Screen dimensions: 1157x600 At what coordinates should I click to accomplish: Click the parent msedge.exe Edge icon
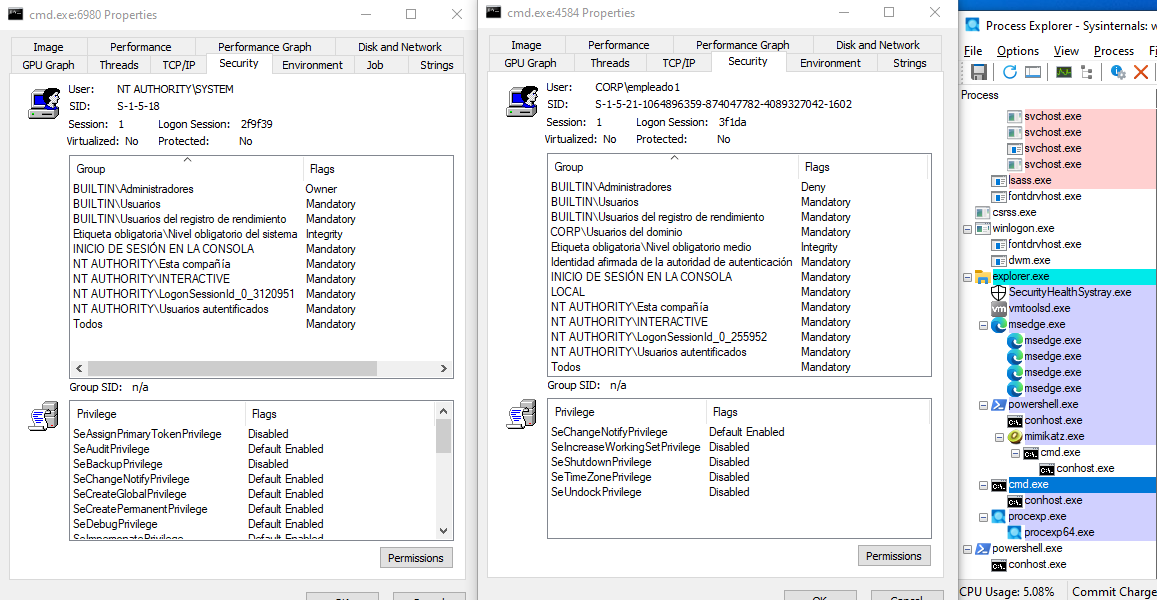tap(998, 325)
